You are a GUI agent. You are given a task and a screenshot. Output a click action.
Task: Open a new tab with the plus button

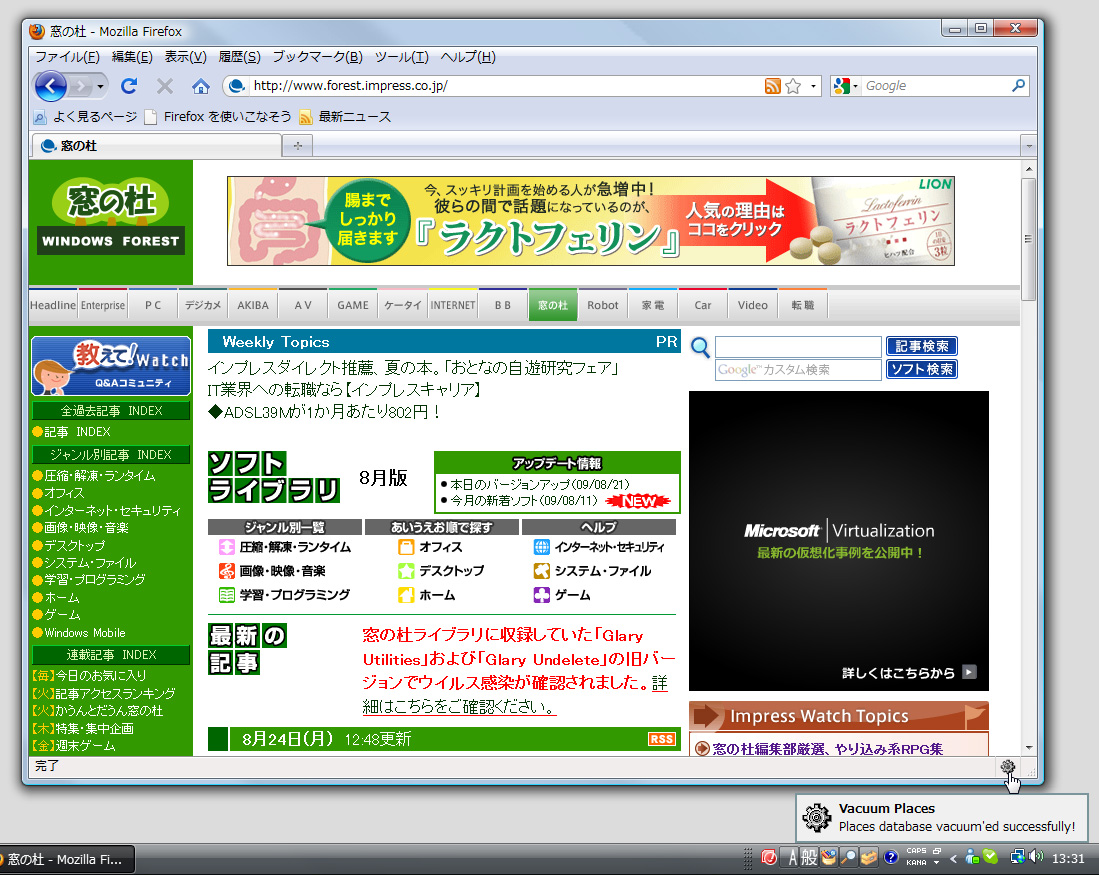298,145
